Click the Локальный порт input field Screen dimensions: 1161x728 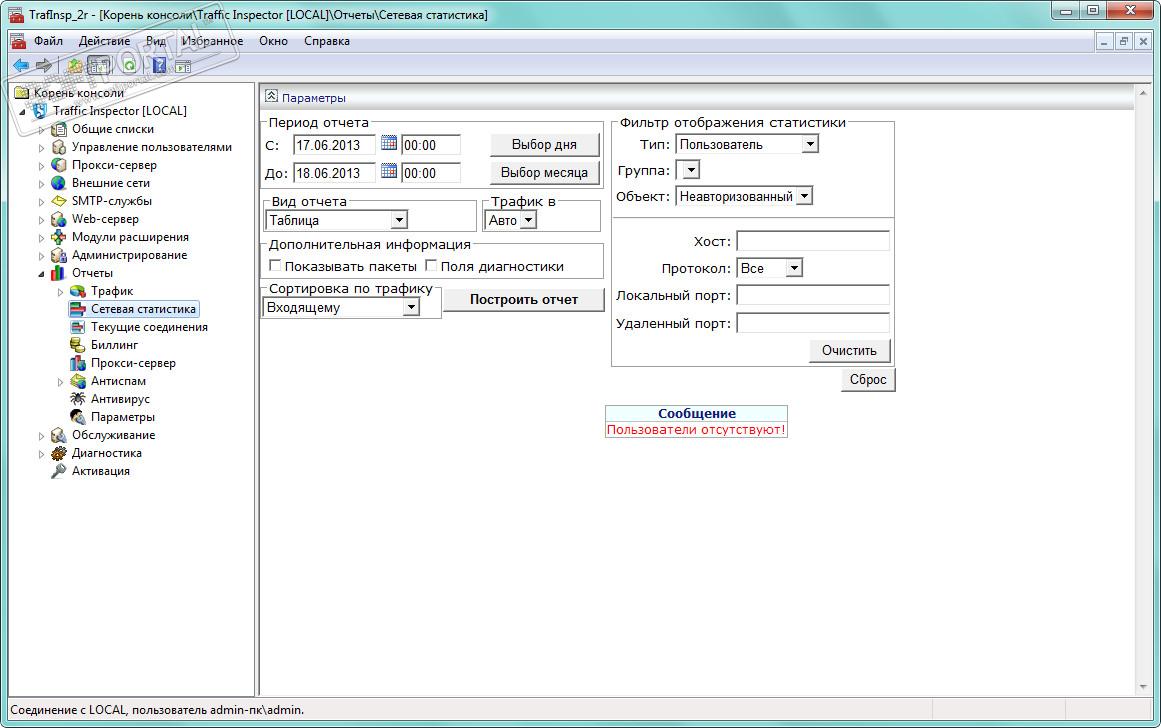[x=813, y=295]
